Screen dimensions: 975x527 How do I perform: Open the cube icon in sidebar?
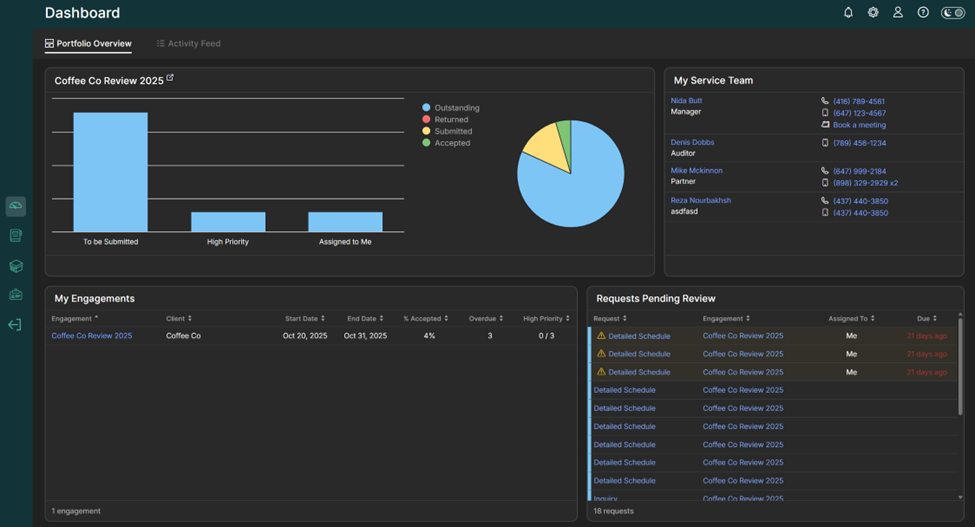(16, 266)
